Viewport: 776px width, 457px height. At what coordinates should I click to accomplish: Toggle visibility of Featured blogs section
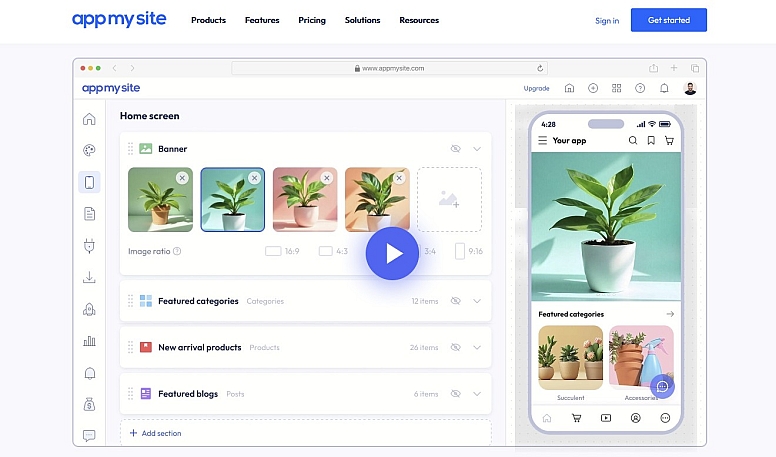tap(455, 394)
